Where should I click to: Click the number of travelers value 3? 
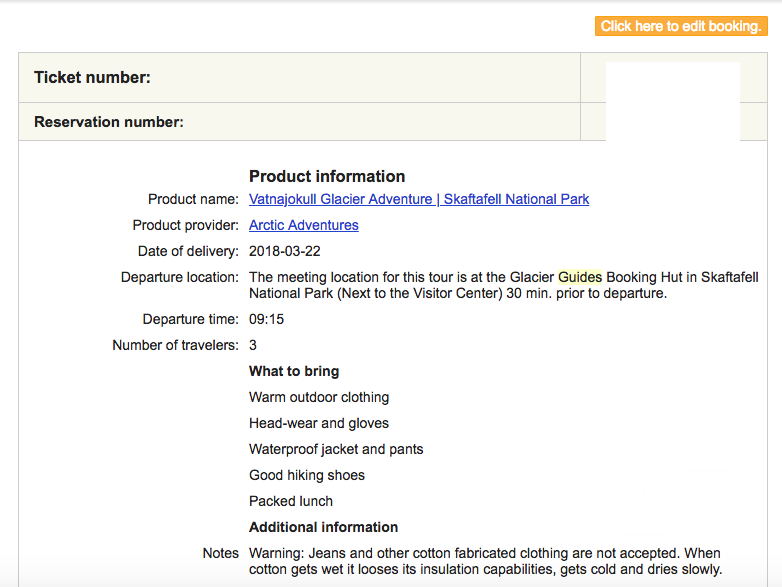click(253, 345)
